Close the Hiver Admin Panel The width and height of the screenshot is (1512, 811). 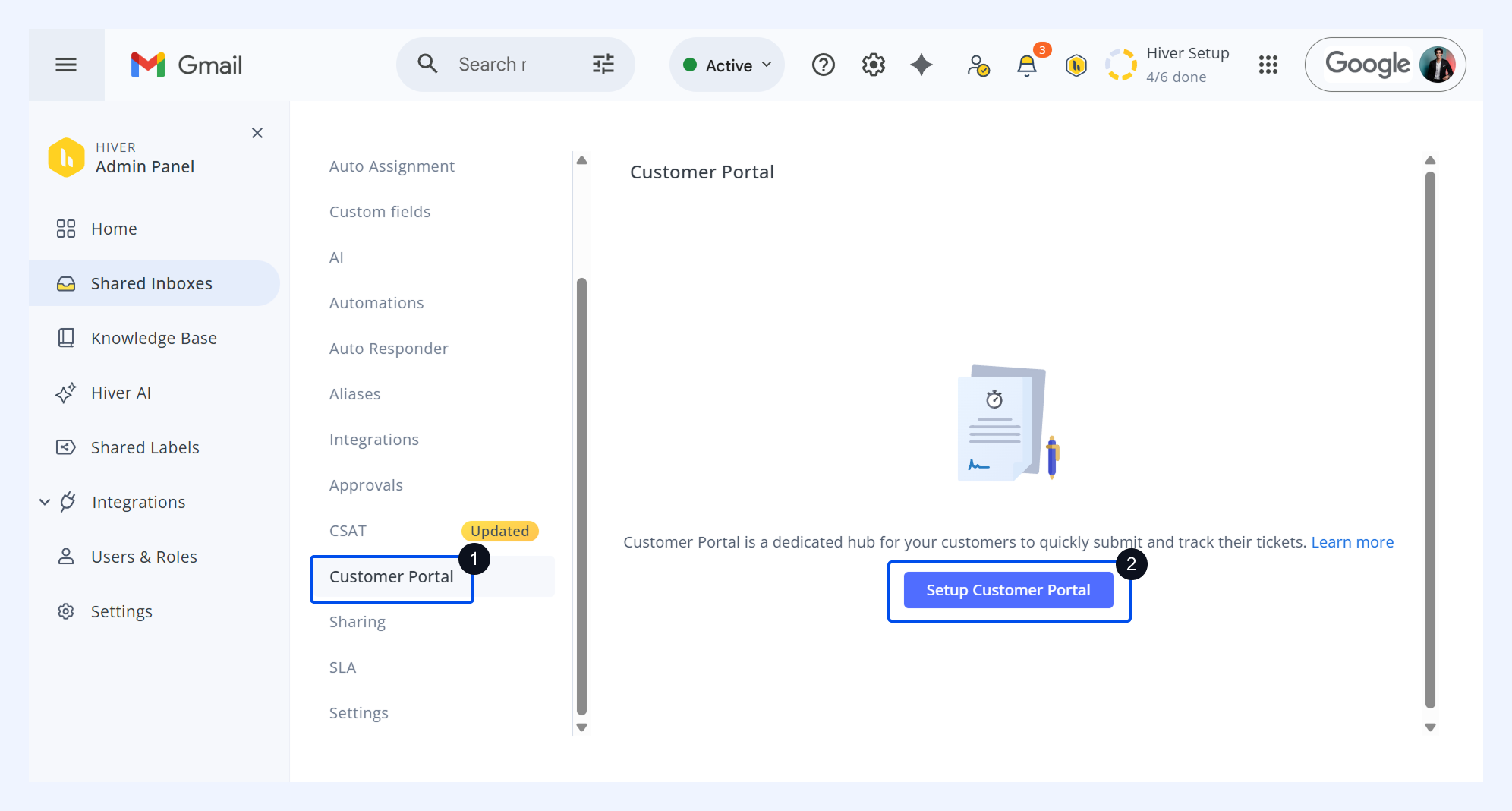(x=257, y=133)
